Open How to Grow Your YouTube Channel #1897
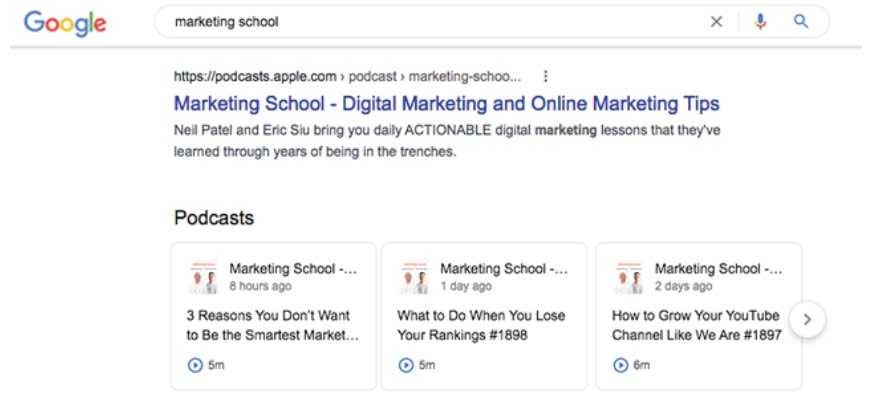Image resolution: width=871 pixels, height=408 pixels. point(697,325)
